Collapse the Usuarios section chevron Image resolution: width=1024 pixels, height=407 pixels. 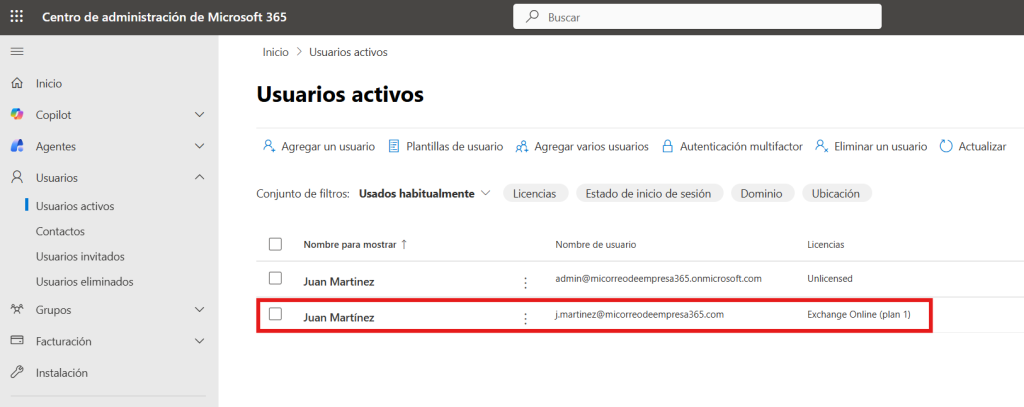point(199,178)
